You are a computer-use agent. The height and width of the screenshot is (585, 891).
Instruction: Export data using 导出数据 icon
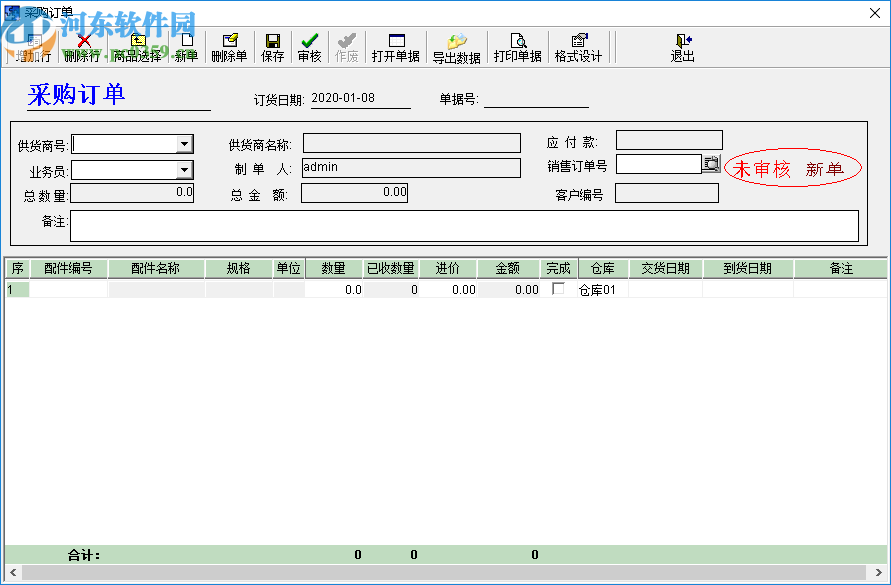pos(457,48)
